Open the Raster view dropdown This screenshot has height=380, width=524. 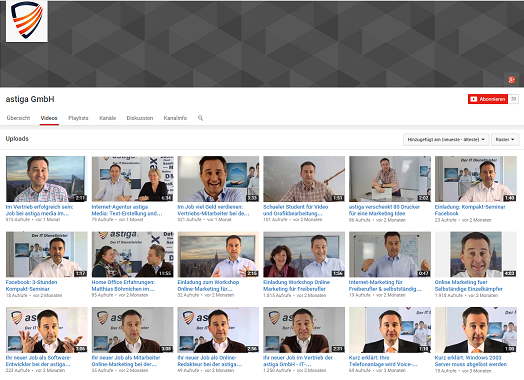tap(505, 139)
